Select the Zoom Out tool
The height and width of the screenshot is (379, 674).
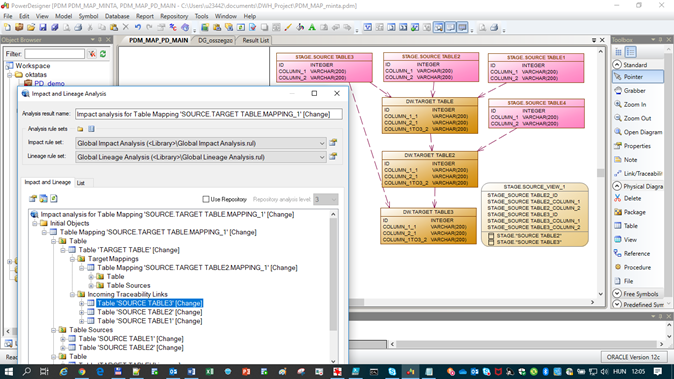tap(638, 118)
